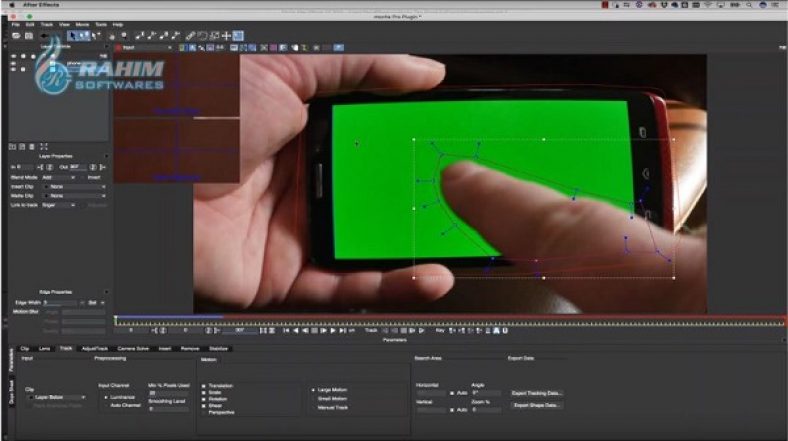Select the arrow Select tool
This screenshot has height=441, width=788.
[73, 36]
